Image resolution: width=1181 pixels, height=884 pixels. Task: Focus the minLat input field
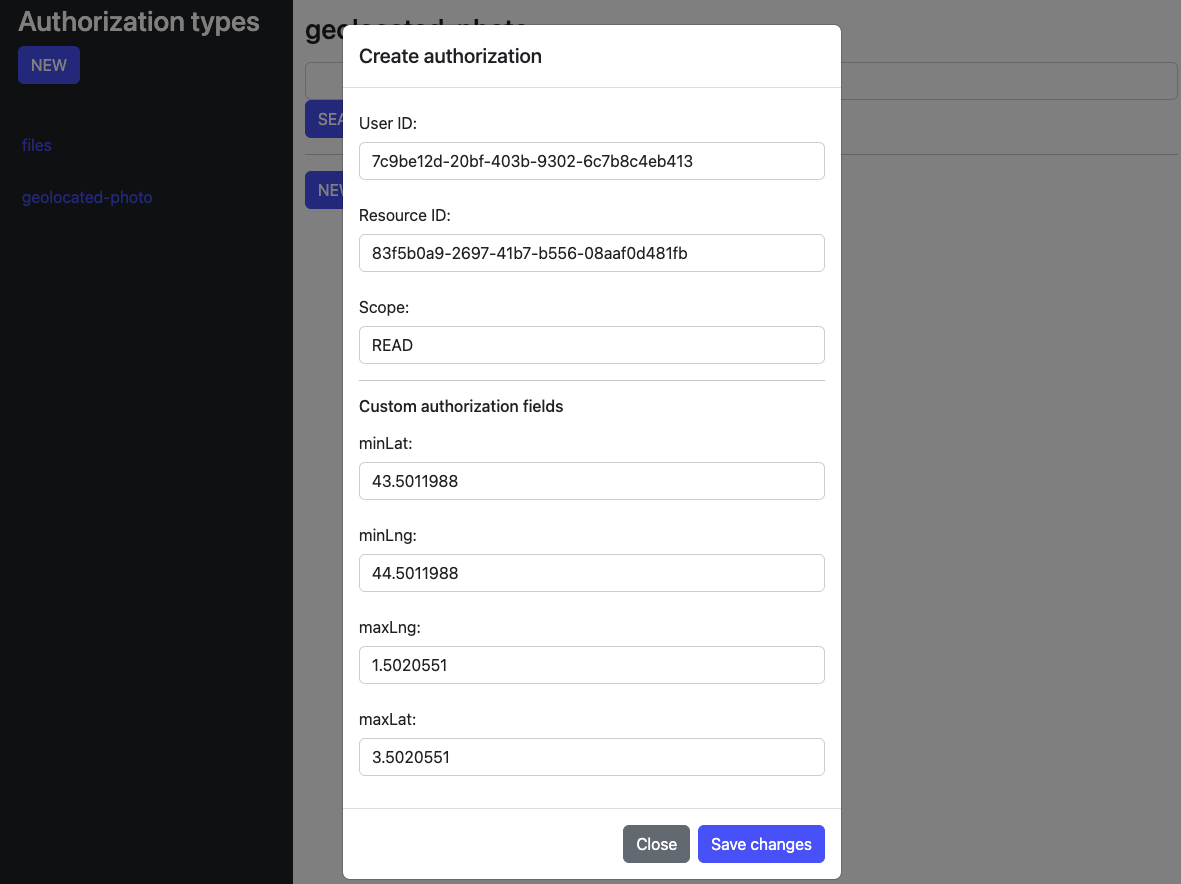point(591,481)
